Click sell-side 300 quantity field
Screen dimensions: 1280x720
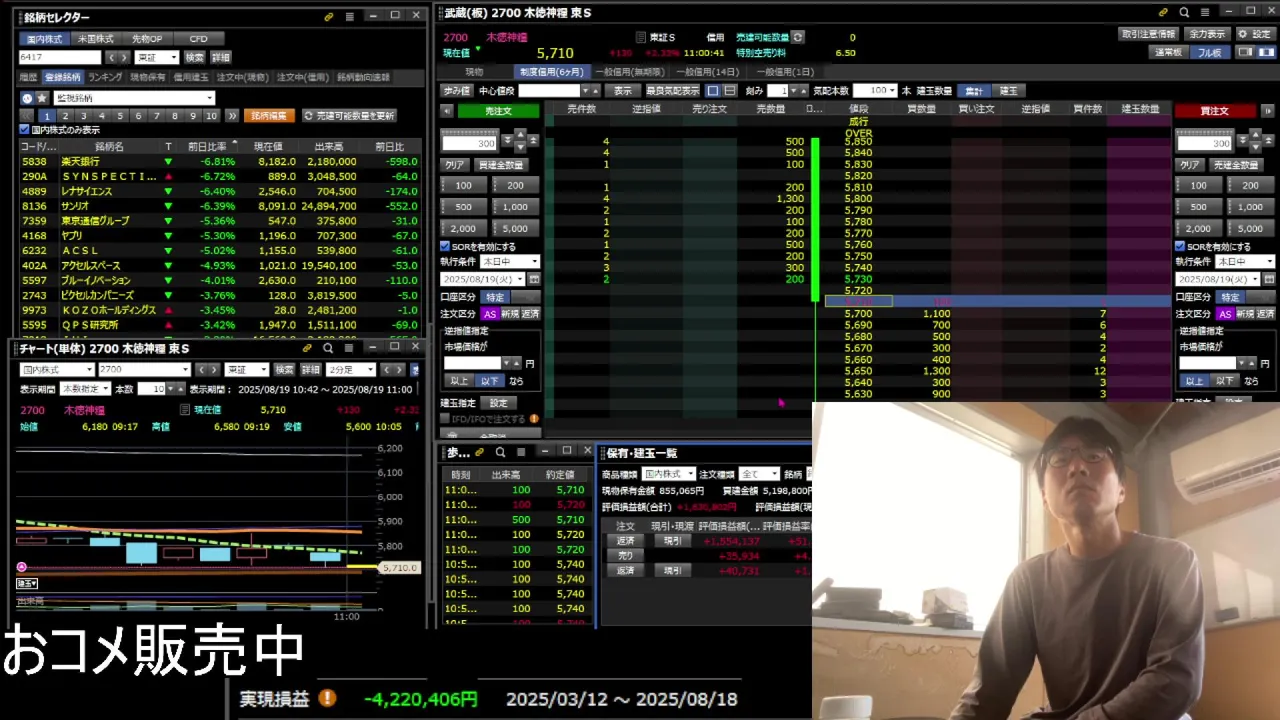470,143
